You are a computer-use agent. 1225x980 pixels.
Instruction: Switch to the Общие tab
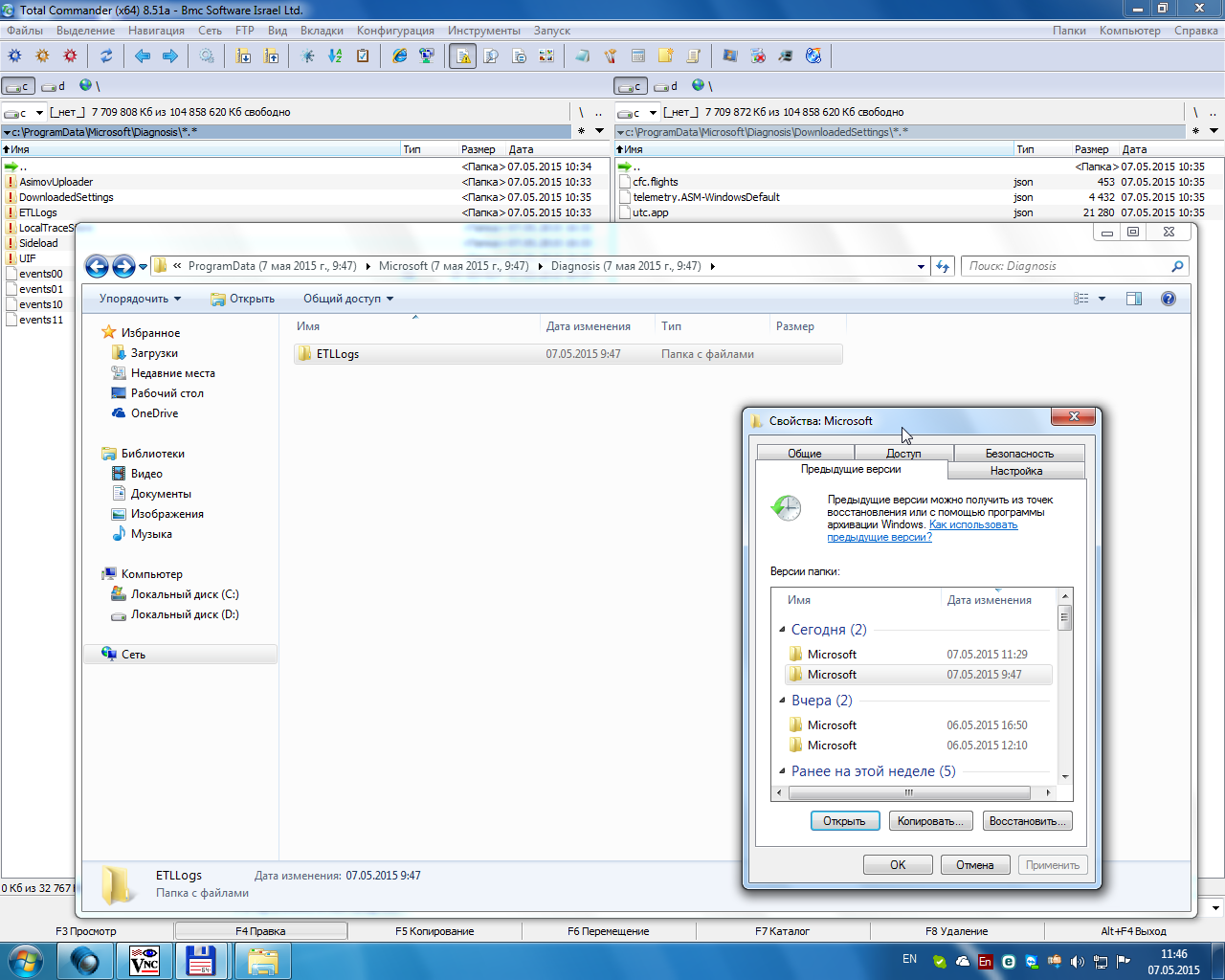point(805,453)
